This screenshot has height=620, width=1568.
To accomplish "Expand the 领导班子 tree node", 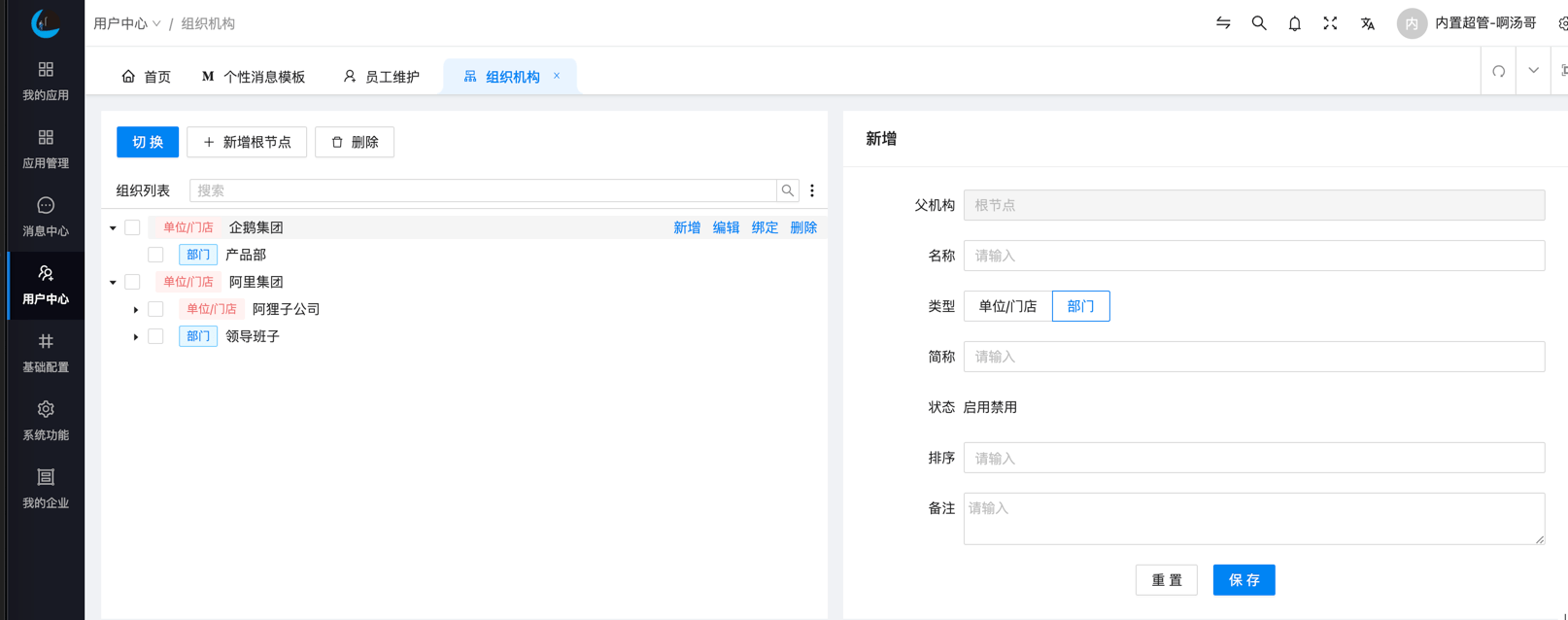I will tap(136, 336).
